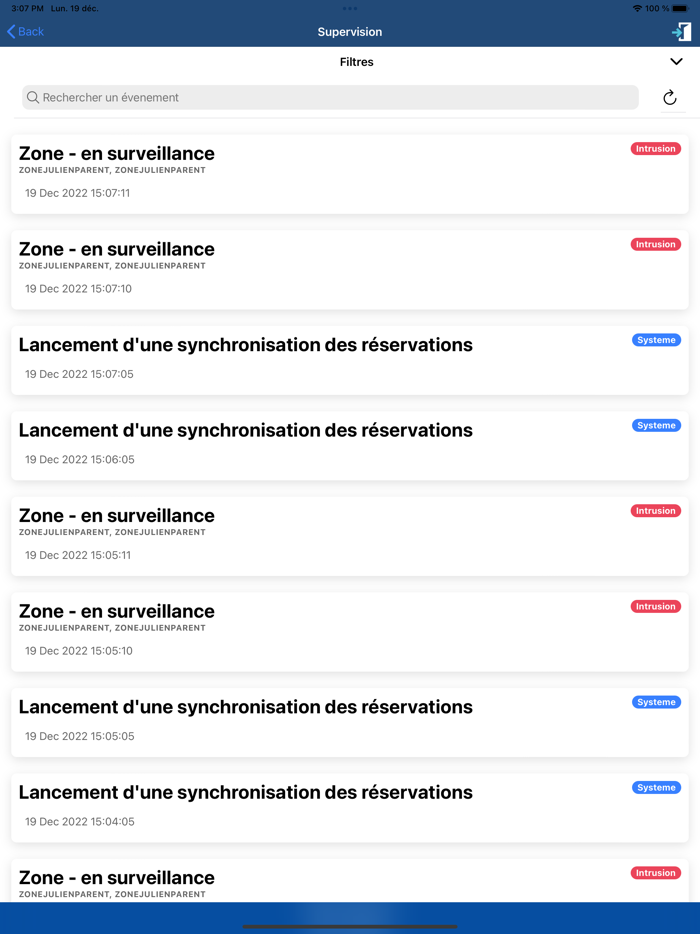
Task: Tap the back chevron icon in the navigation bar
Action: coord(10,31)
